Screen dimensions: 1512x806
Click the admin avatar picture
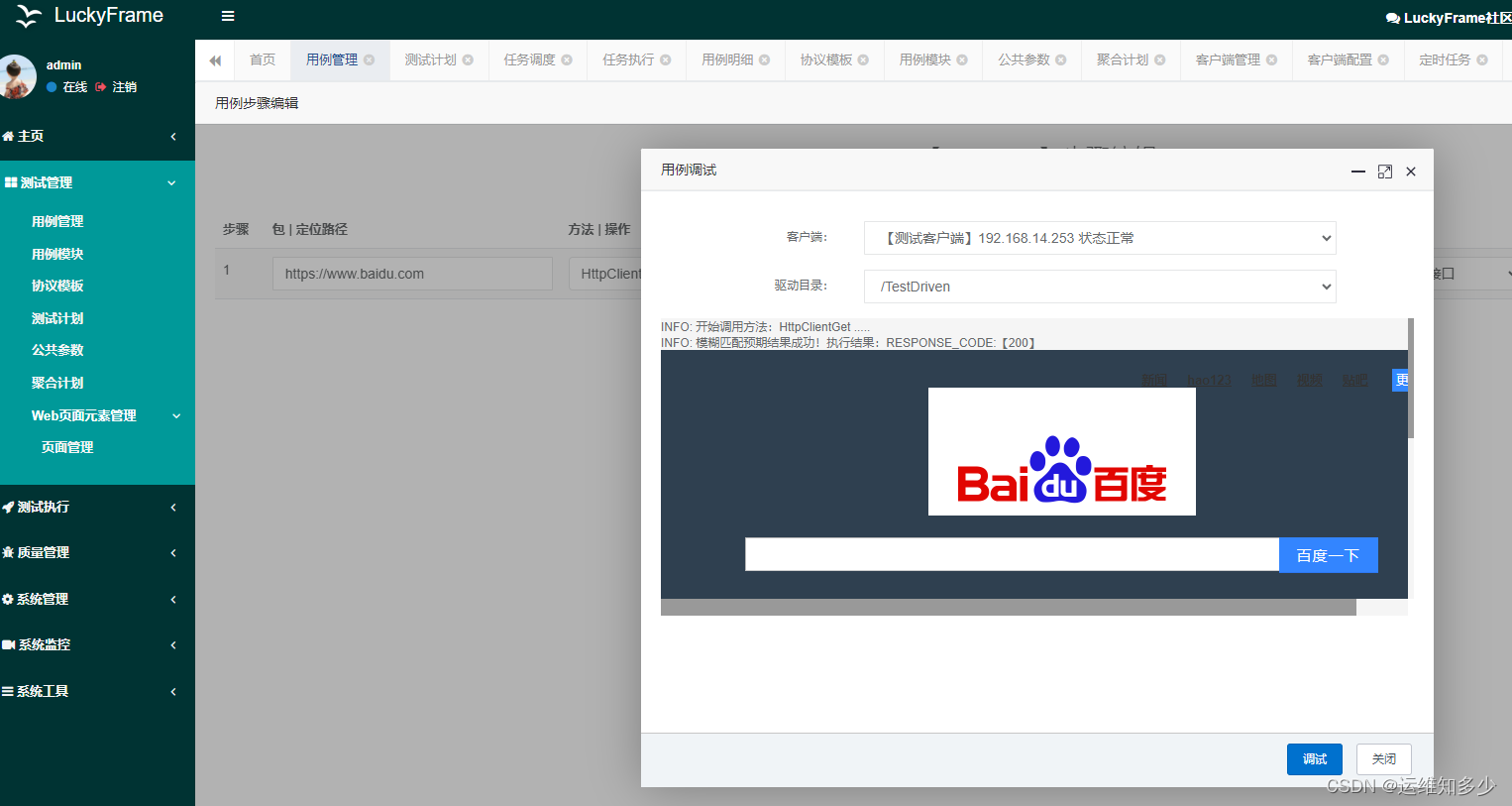pyautogui.click(x=17, y=77)
